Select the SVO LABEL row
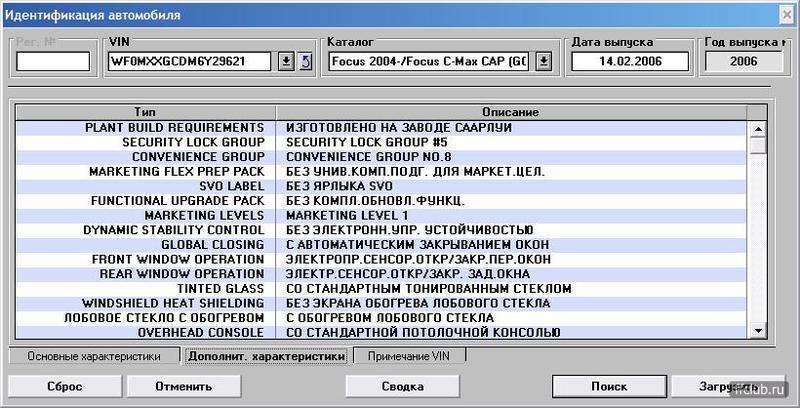Screen dimensions: 800x408 [381, 186]
